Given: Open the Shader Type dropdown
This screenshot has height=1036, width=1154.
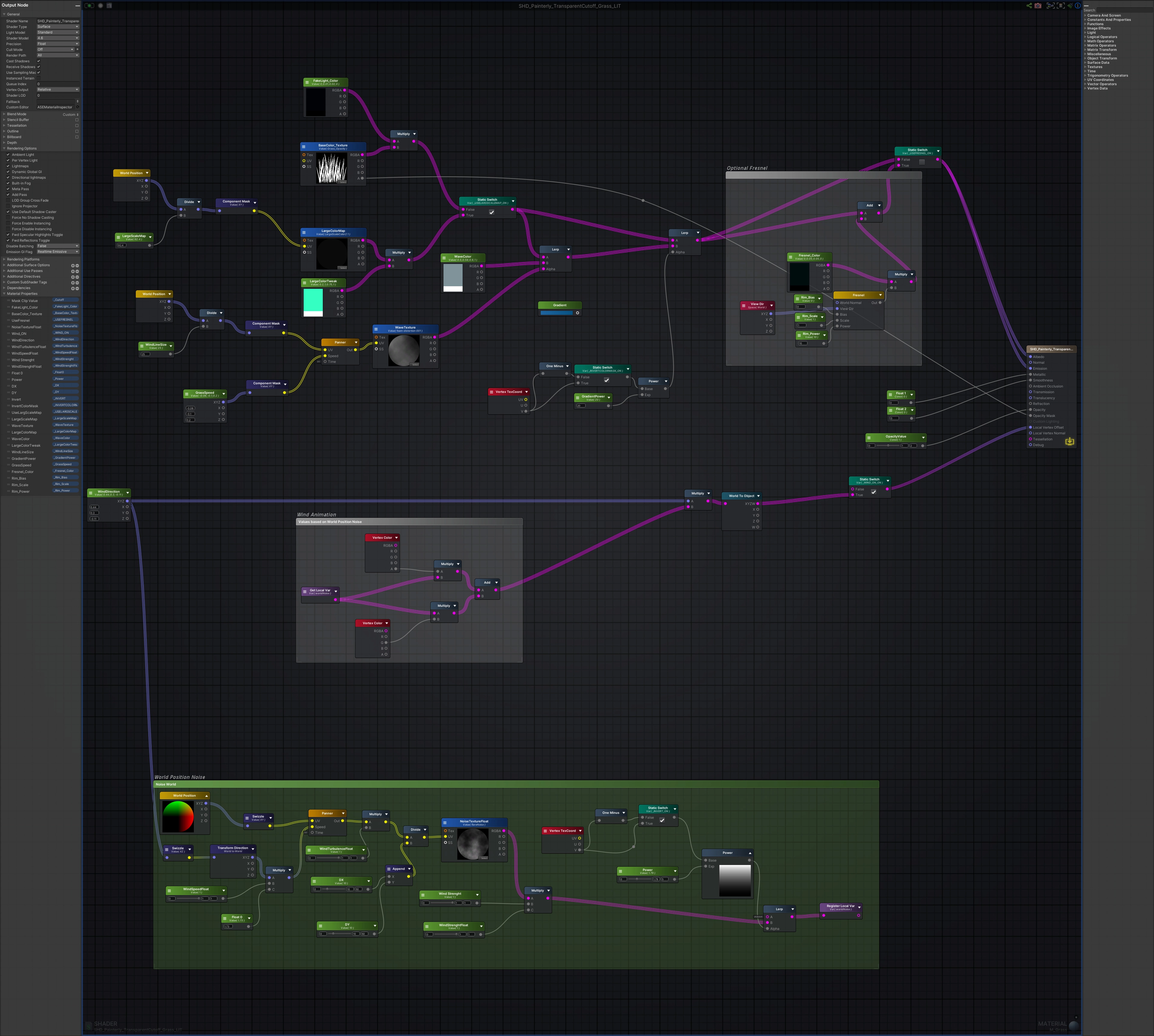Looking at the screenshot, I should tap(57, 27).
